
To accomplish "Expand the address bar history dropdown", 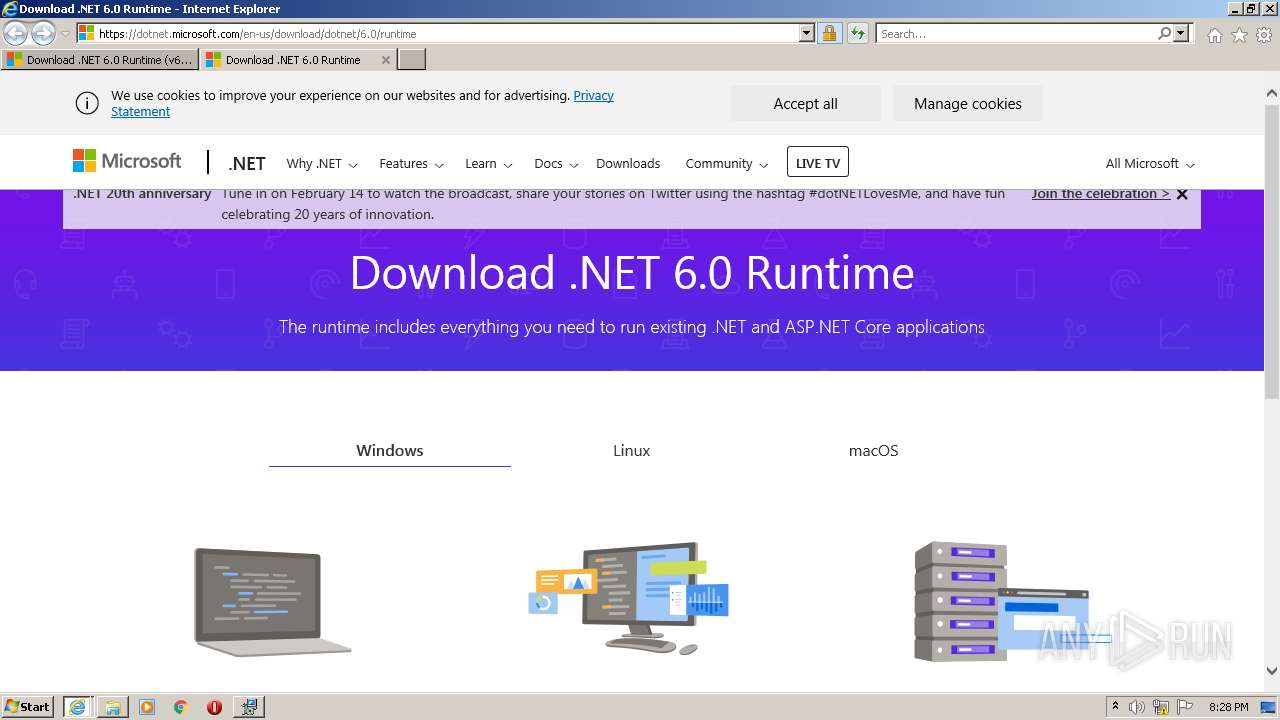I will tap(807, 33).
